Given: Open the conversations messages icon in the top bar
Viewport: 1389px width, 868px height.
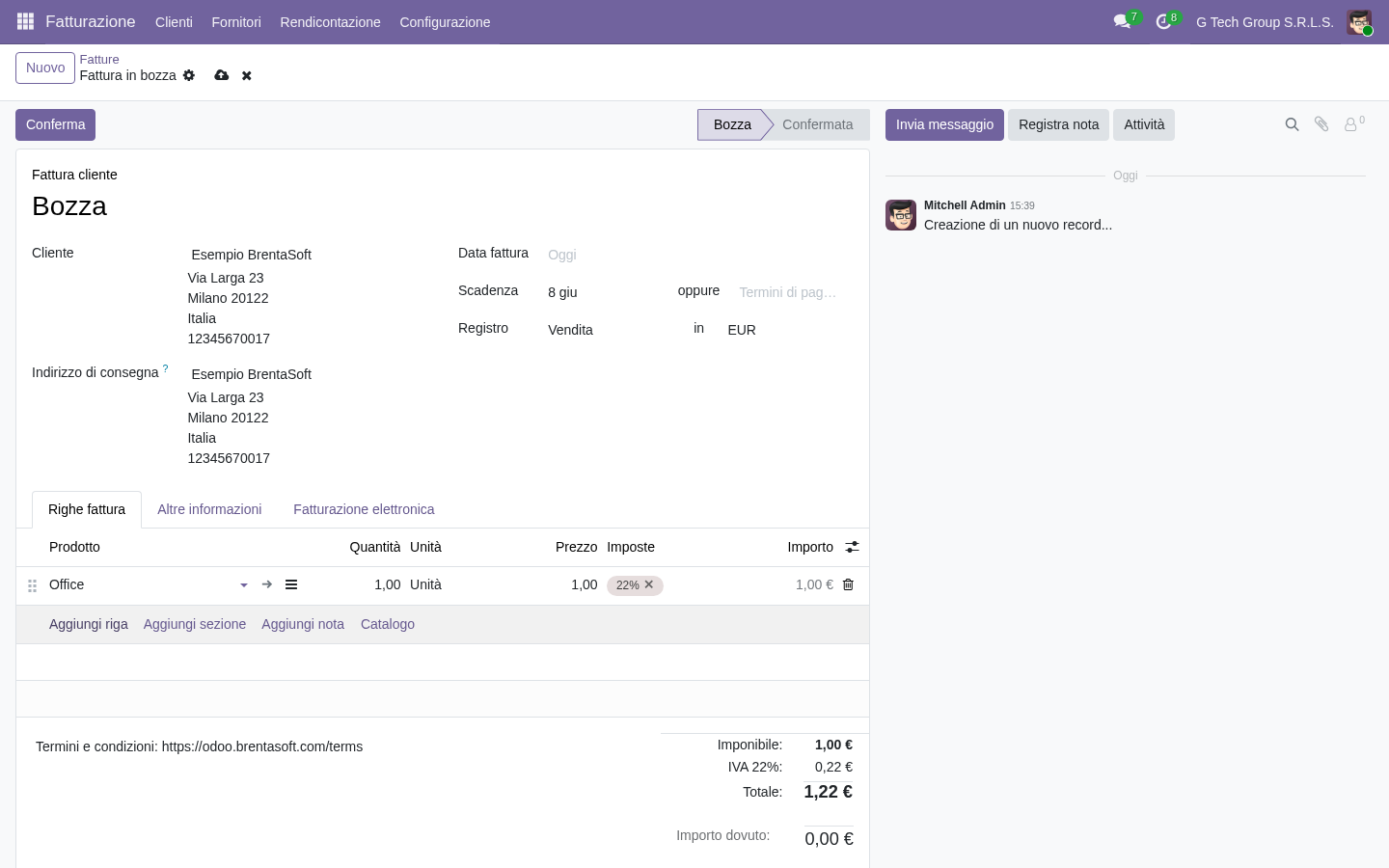Looking at the screenshot, I should click(1122, 21).
